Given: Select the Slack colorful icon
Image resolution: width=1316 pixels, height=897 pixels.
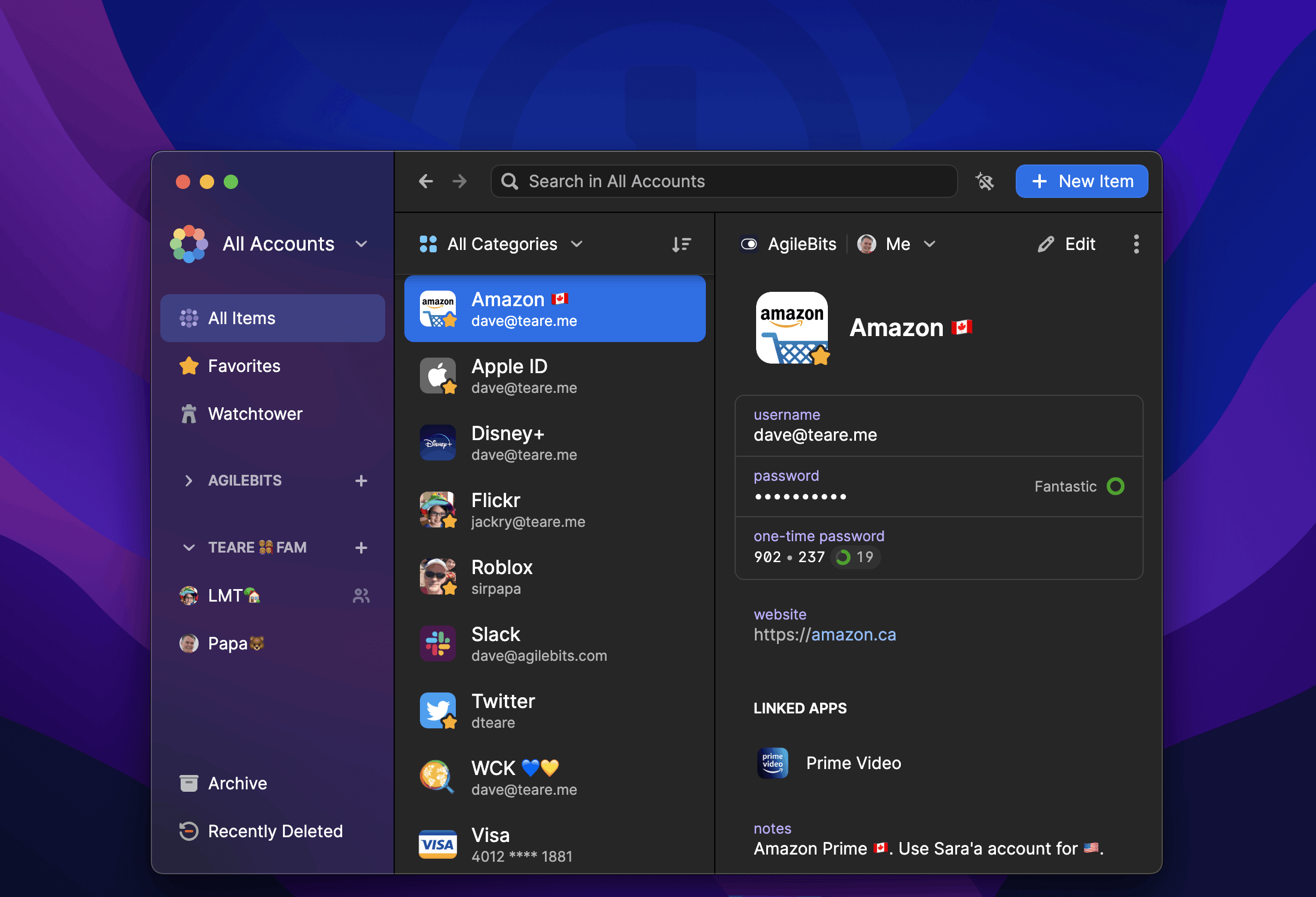Looking at the screenshot, I should click(438, 644).
